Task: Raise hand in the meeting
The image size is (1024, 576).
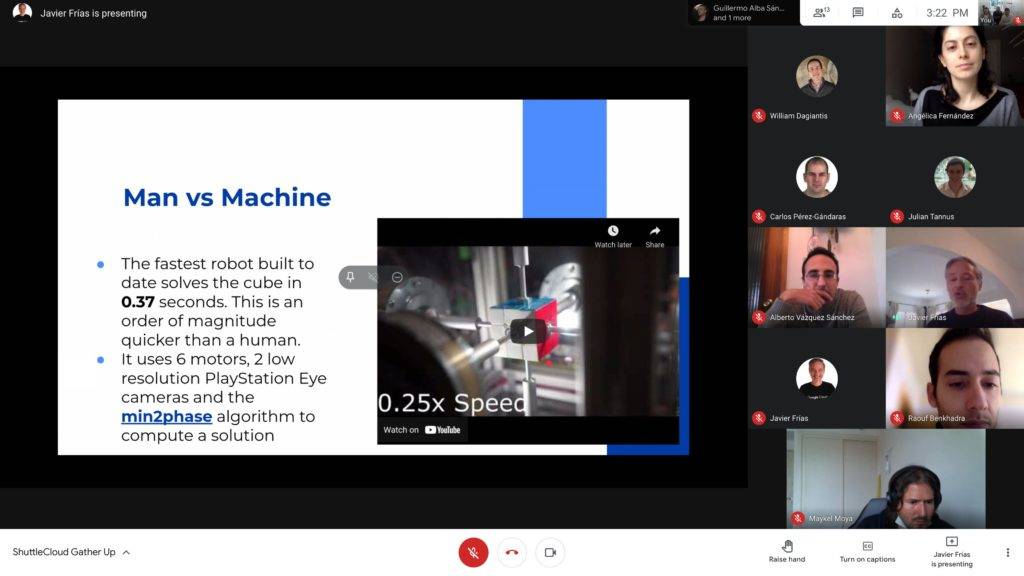Action: point(787,551)
